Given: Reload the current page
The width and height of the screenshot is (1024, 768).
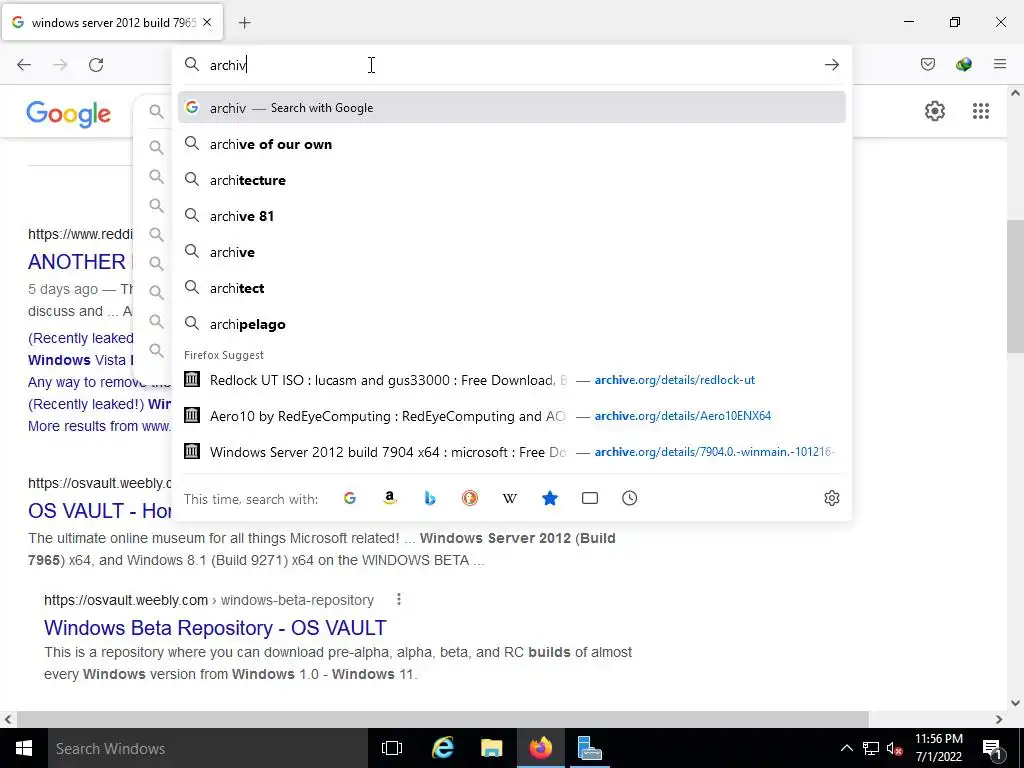Looking at the screenshot, I should click(x=96, y=65).
